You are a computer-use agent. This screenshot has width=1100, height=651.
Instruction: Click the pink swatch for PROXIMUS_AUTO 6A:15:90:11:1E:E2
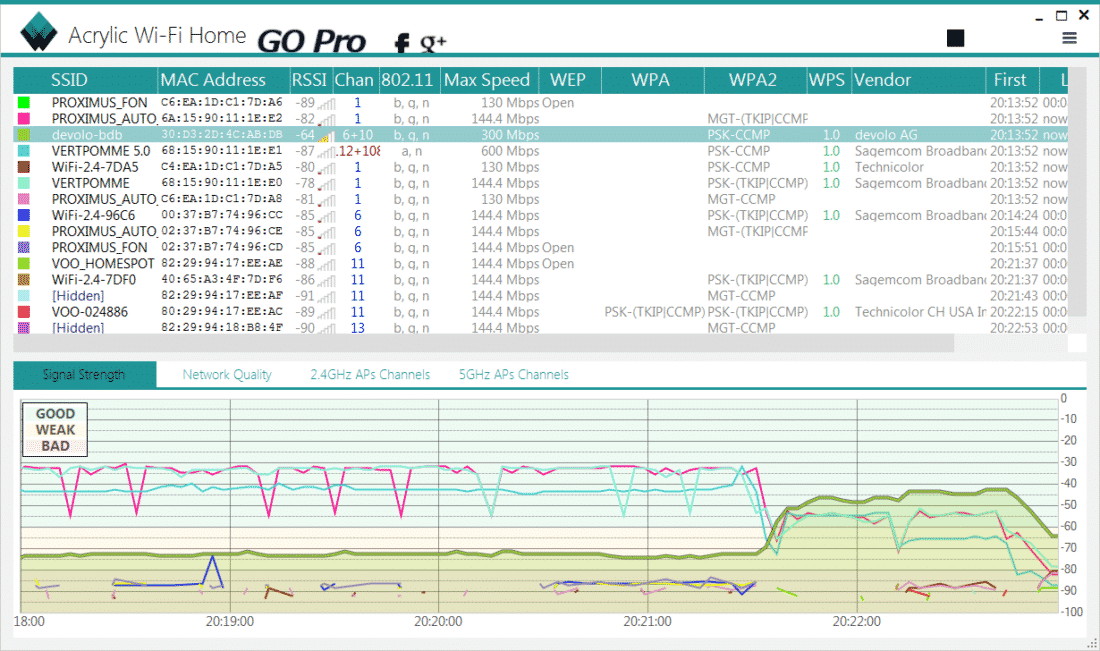pyautogui.click(x=24, y=119)
